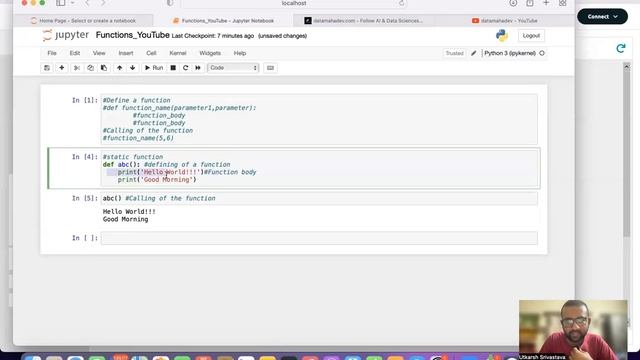This screenshot has width=640, height=360.
Task: Click the 'Good Morning' print line
Action: (157, 180)
